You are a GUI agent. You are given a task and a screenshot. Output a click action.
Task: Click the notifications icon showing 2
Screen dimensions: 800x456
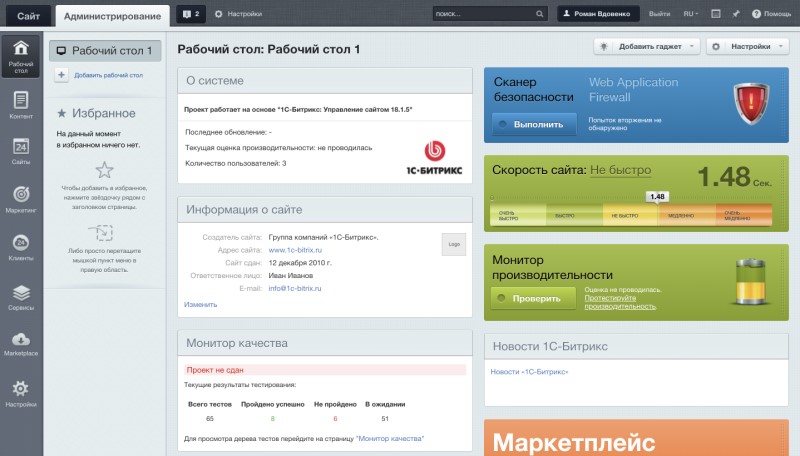(x=190, y=14)
